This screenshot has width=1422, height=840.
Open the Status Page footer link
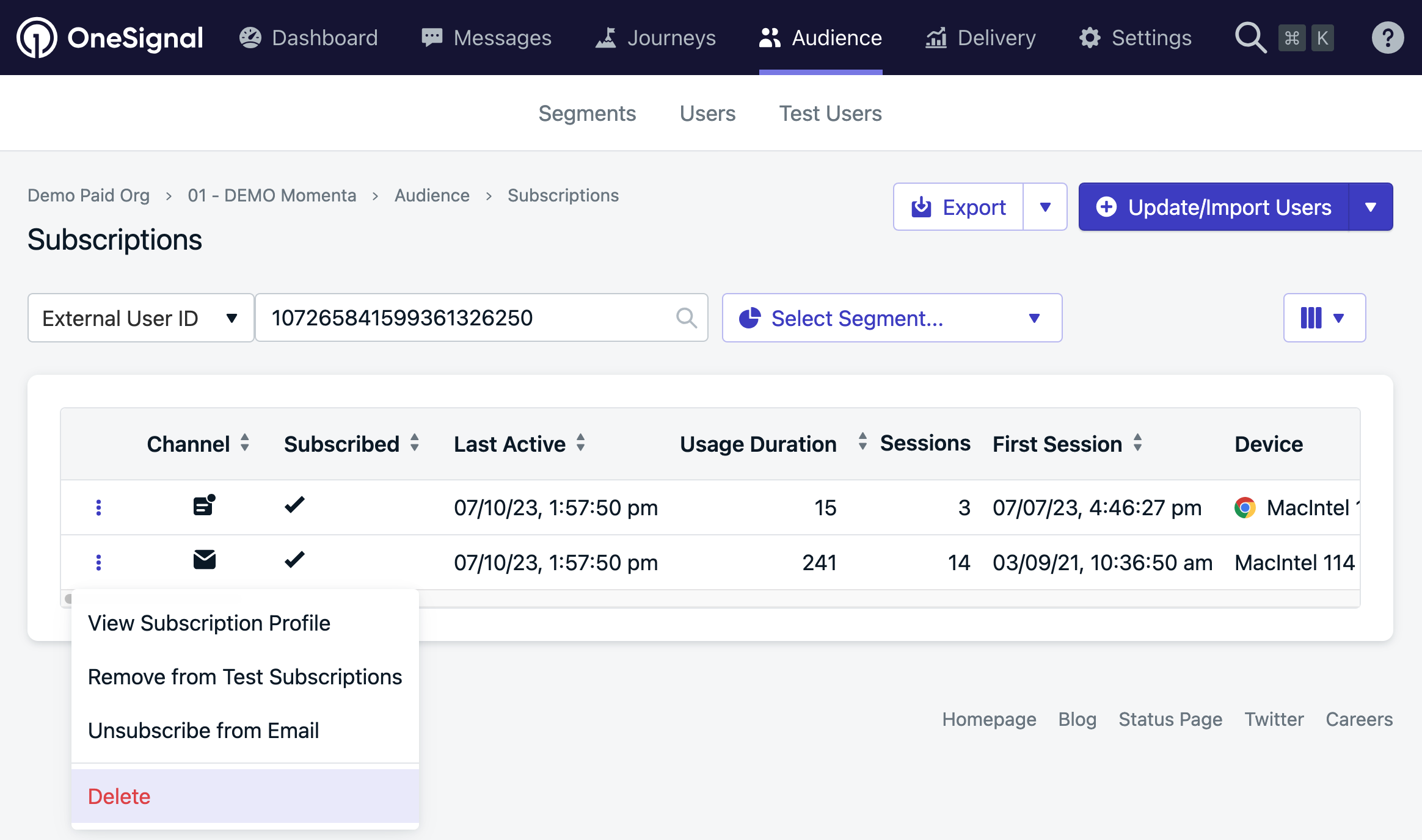point(1170,719)
